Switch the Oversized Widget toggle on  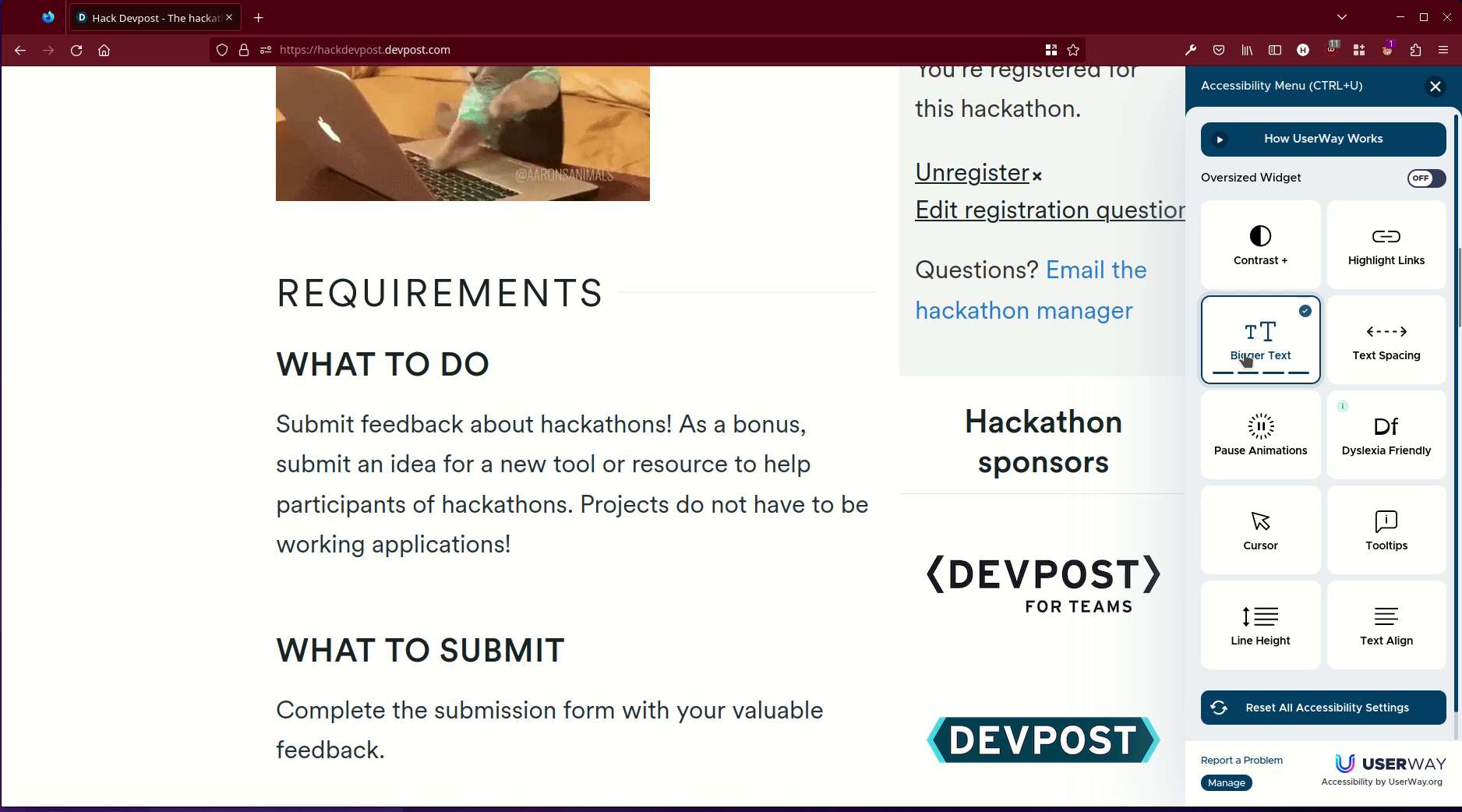click(1425, 178)
